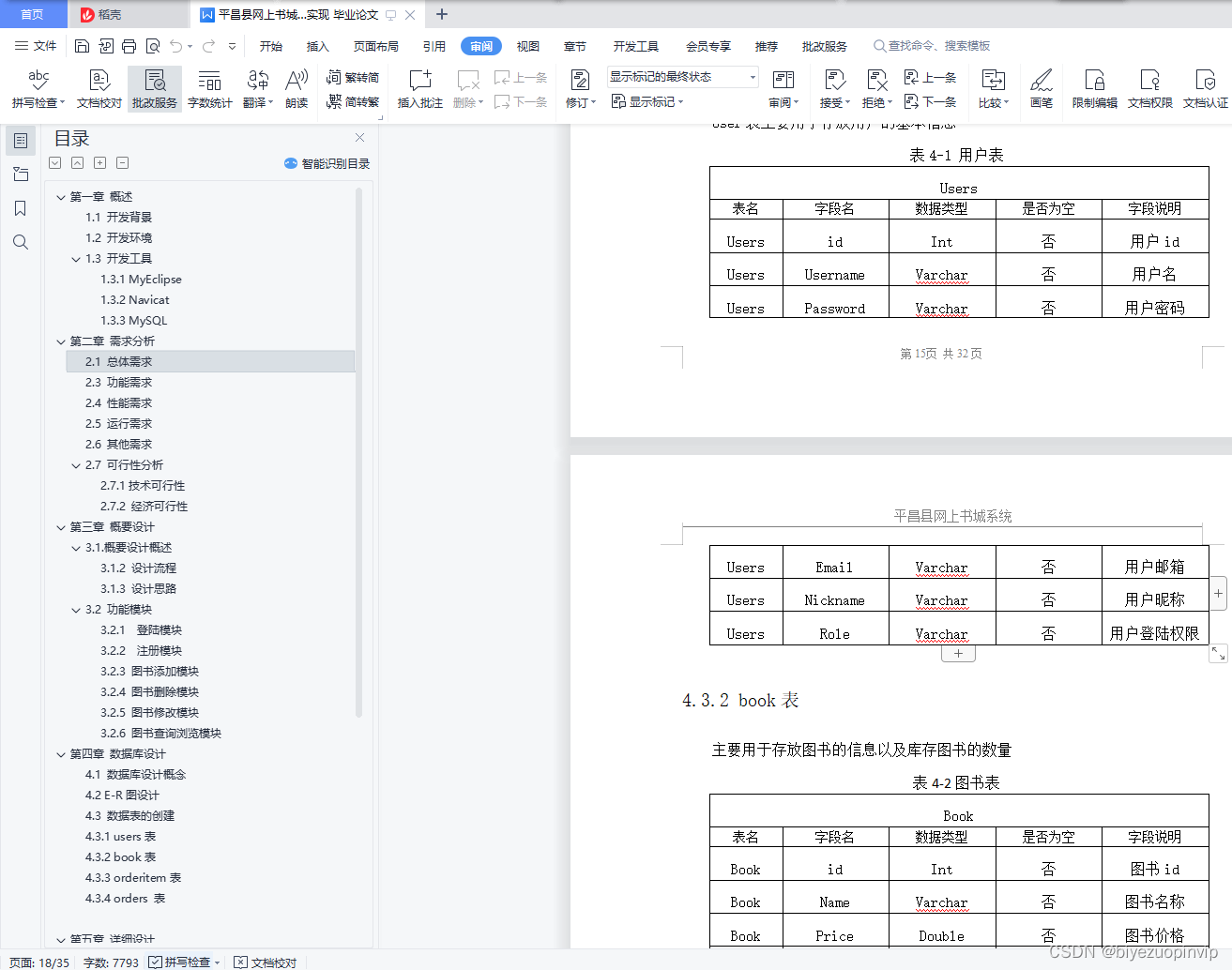Screen dimensions: 1232x970
Task: Click 智能识别目录 link
Action: (x=327, y=163)
